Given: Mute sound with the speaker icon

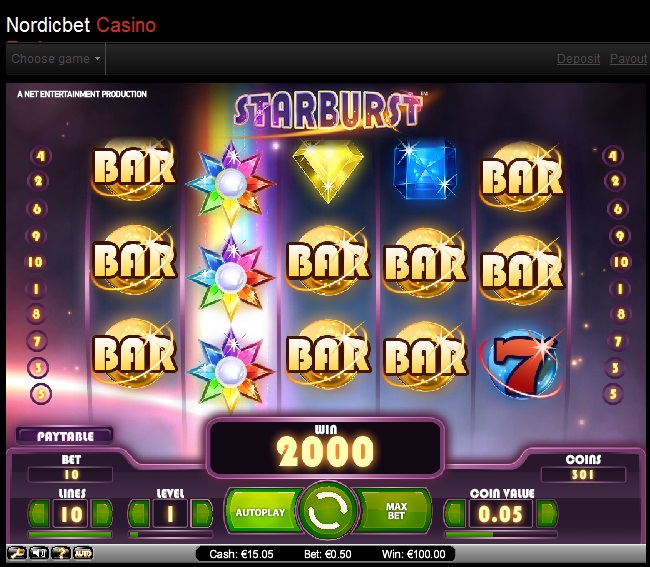Looking at the screenshot, I should pyautogui.click(x=39, y=553).
